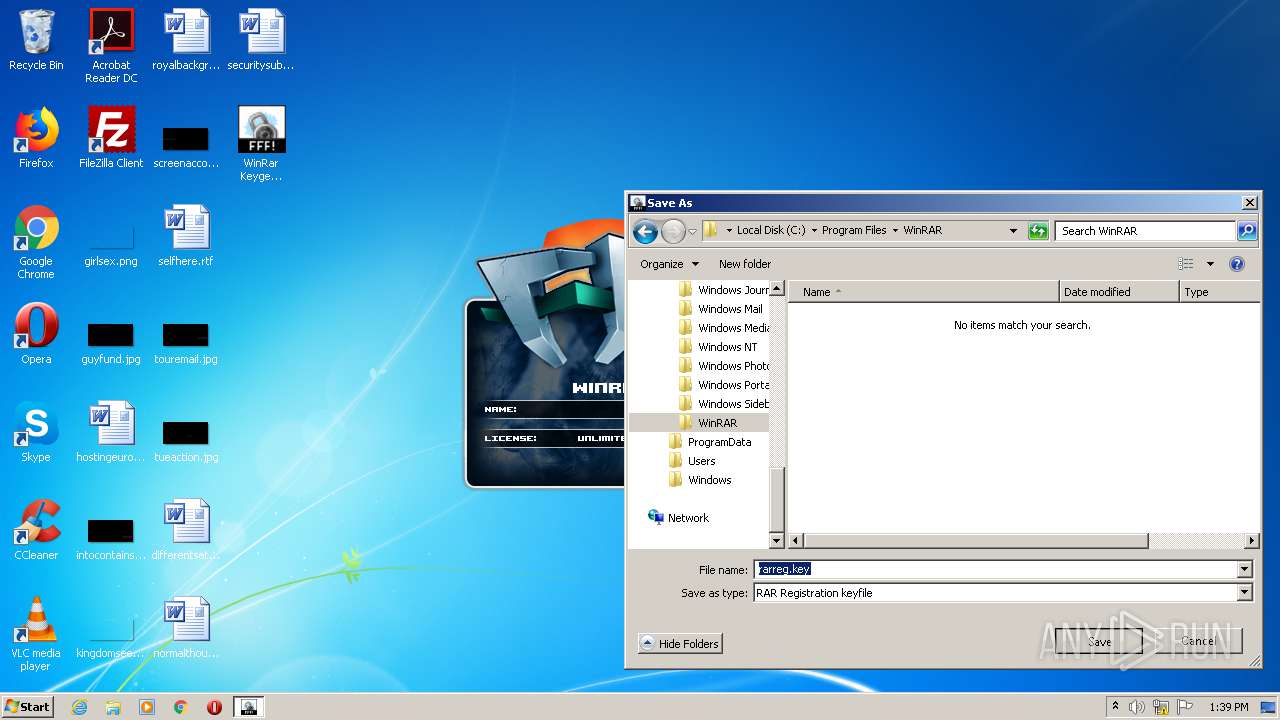Viewport: 1280px width, 720px height.
Task: Expand the Program Files breadcrumb arrow
Action: (x=895, y=231)
